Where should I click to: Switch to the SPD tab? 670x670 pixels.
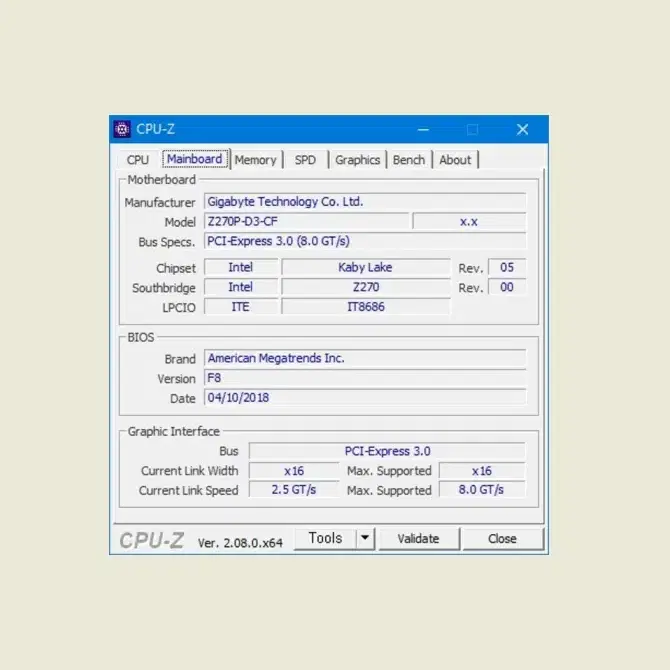click(x=305, y=160)
